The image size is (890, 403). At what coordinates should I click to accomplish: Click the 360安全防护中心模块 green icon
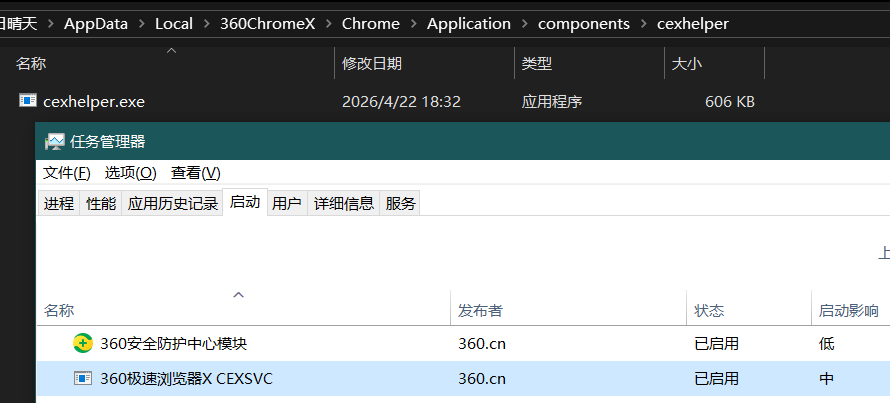click(x=83, y=343)
